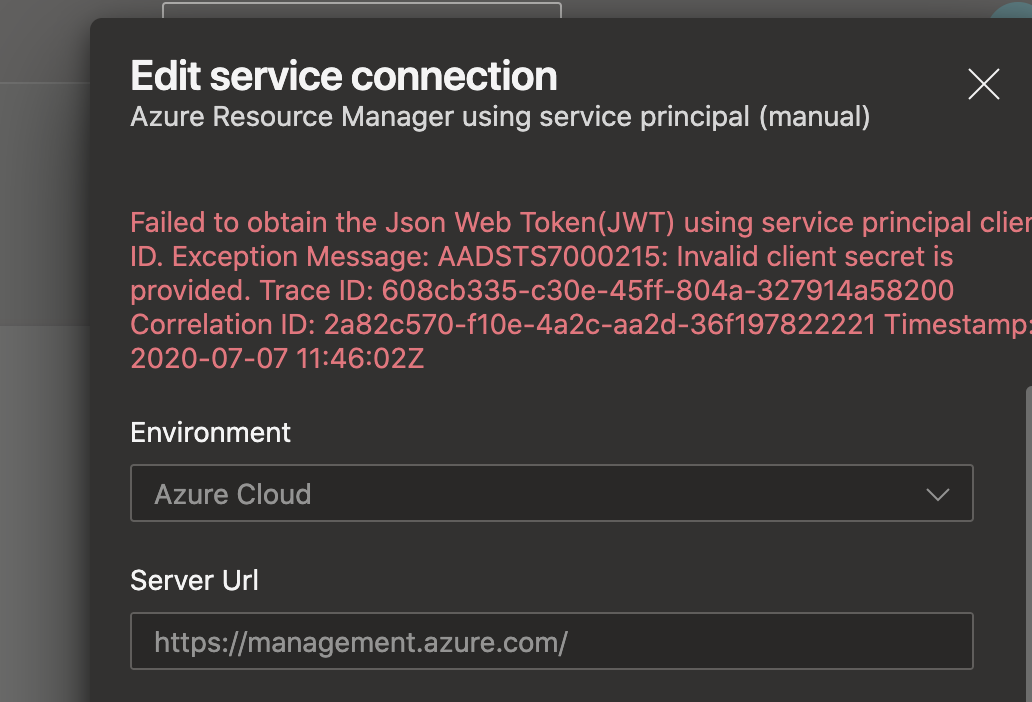The height and width of the screenshot is (702, 1032).
Task: Select Azure Cloud in the Environment field
Action: pos(232,493)
